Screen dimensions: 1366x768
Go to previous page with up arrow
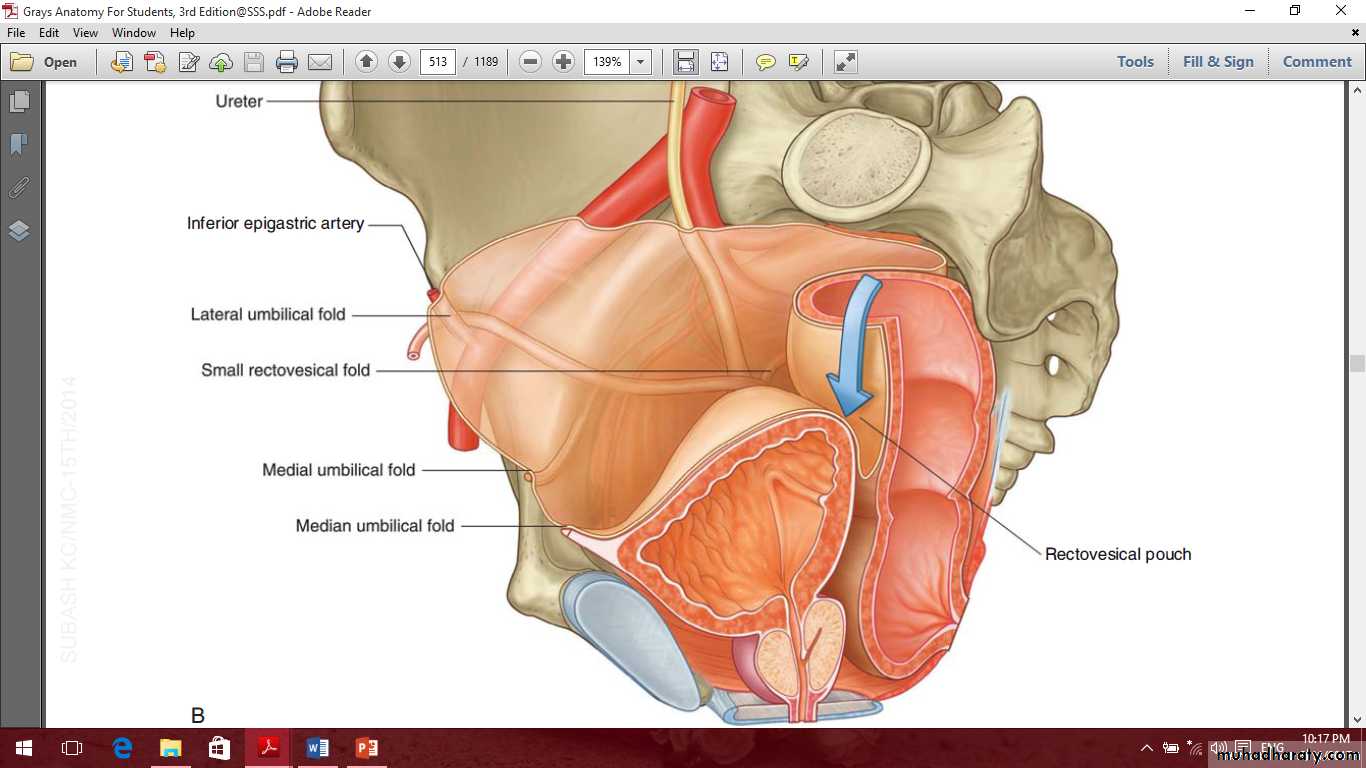(x=366, y=62)
